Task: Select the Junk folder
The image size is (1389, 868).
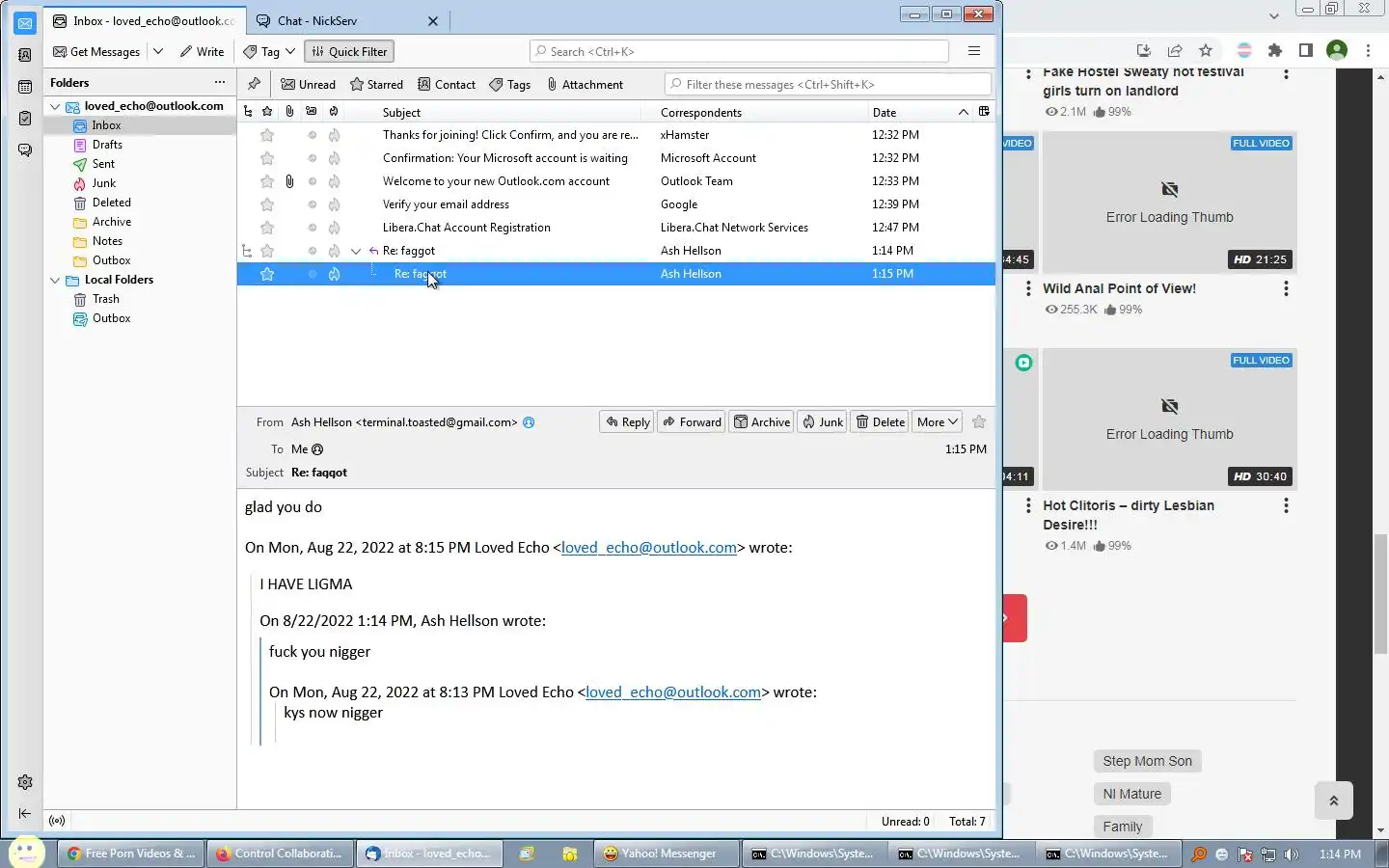Action: pyautogui.click(x=104, y=183)
